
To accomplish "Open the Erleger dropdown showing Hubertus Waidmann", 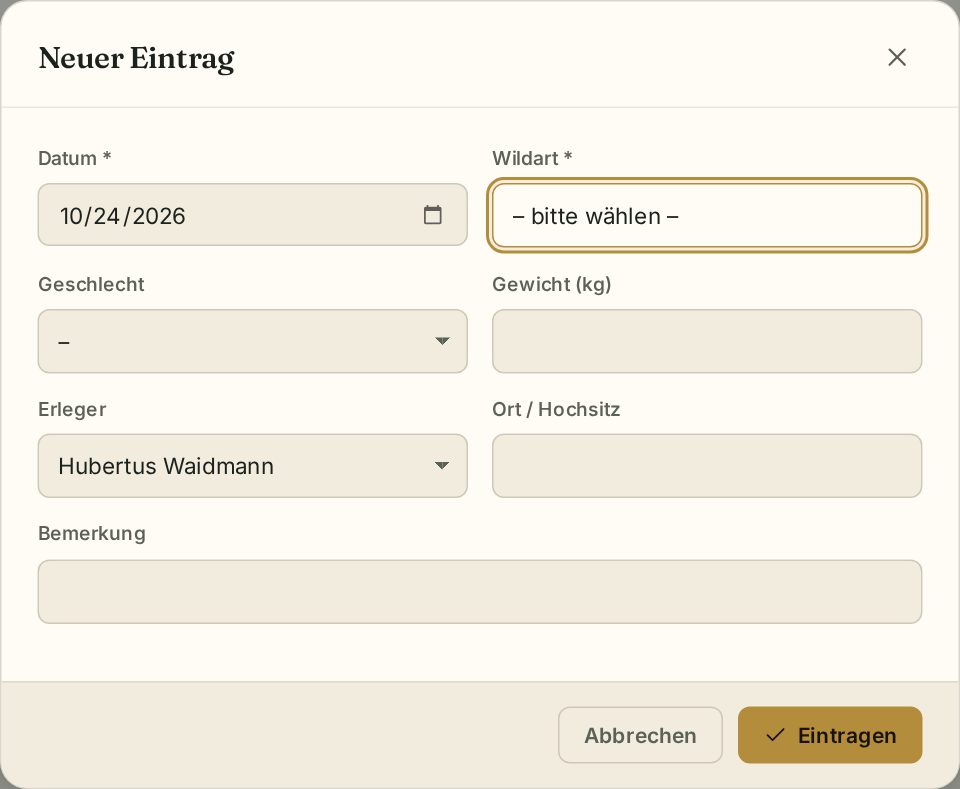I will click(252, 466).
